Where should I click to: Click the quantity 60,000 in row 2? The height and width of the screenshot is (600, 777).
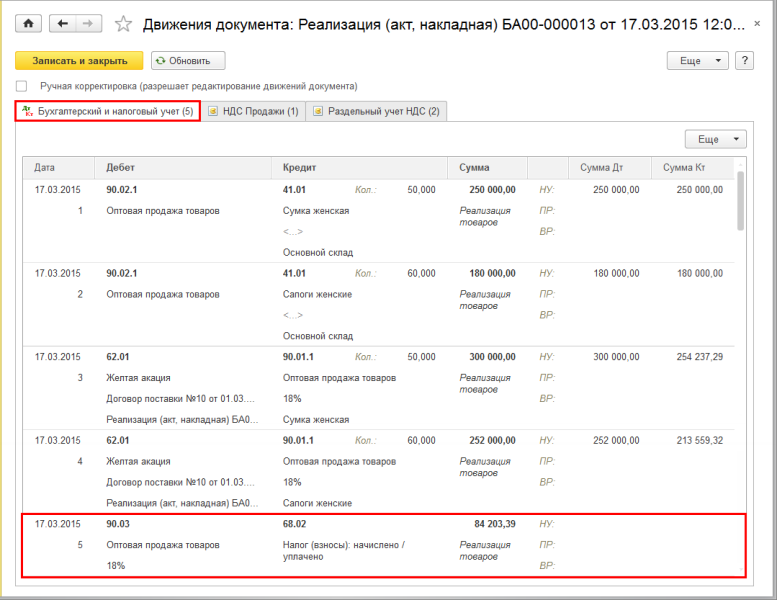(x=421, y=273)
